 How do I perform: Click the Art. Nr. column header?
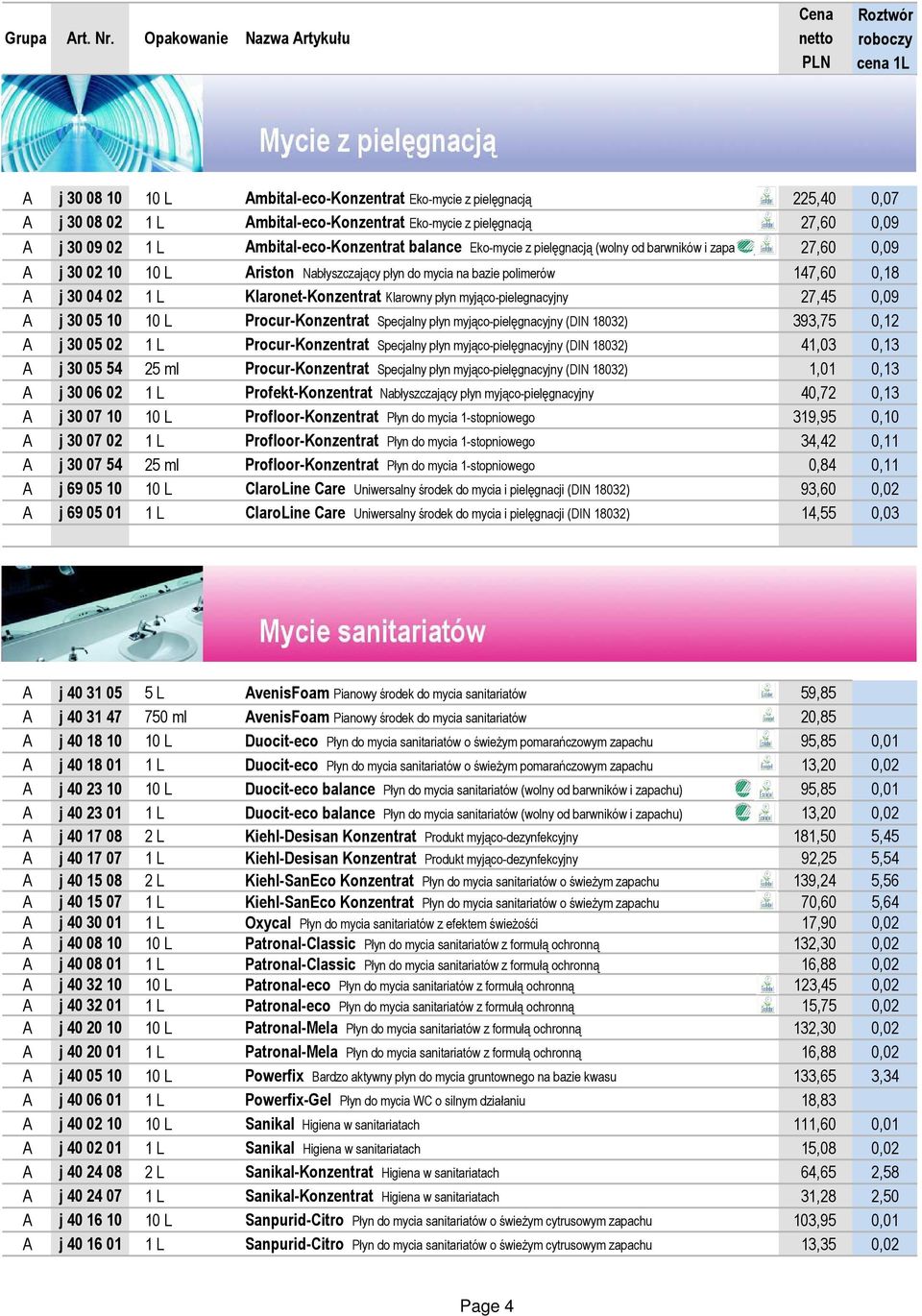(91, 38)
